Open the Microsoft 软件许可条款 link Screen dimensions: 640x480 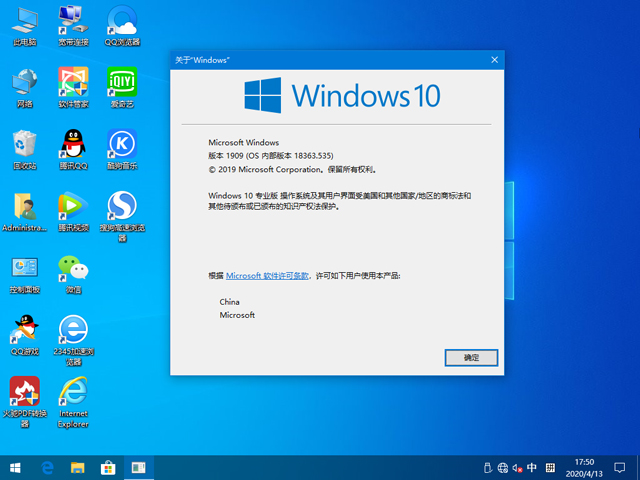(267, 276)
